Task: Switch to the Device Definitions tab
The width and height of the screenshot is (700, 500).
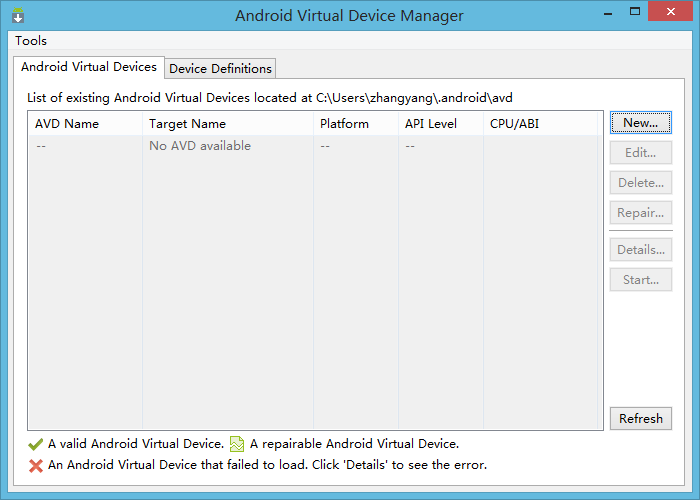Action: pyautogui.click(x=220, y=68)
